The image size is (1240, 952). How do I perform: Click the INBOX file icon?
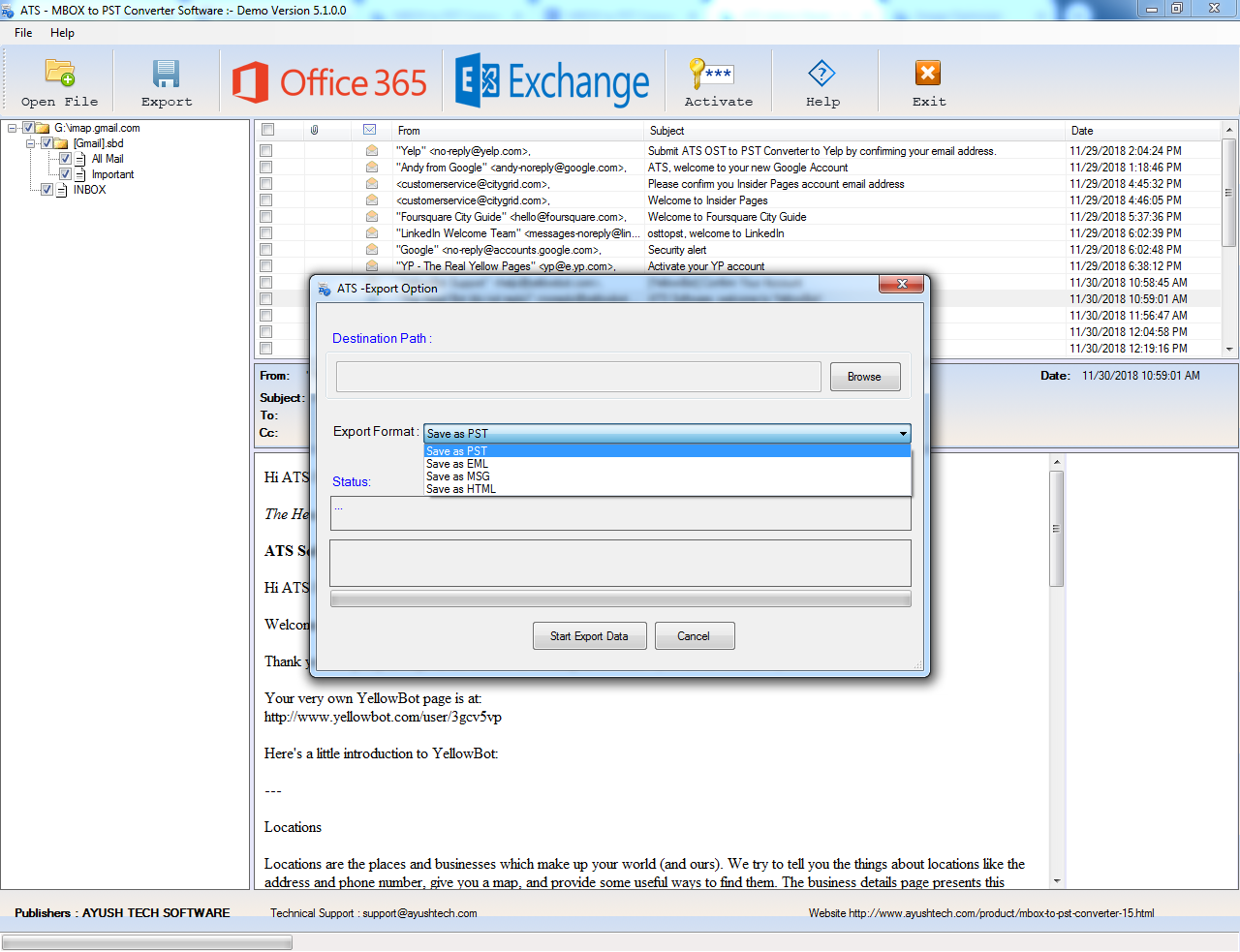pyautogui.click(x=62, y=190)
